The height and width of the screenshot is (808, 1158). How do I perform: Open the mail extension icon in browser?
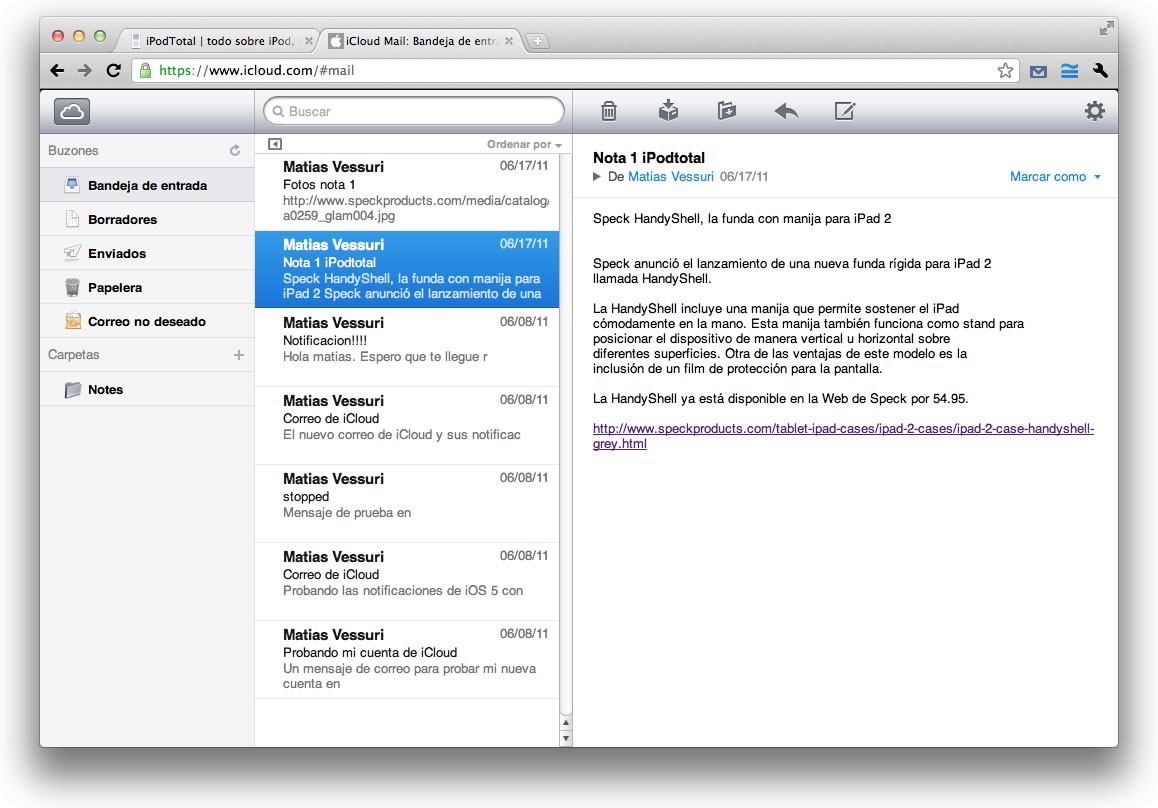[x=1038, y=72]
